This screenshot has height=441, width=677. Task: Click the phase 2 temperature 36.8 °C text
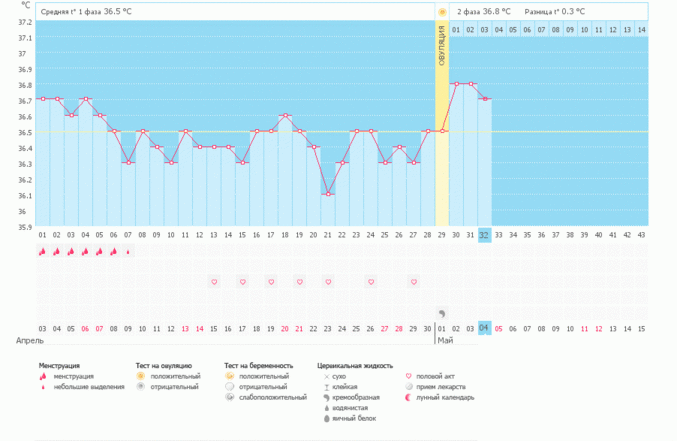(484, 12)
